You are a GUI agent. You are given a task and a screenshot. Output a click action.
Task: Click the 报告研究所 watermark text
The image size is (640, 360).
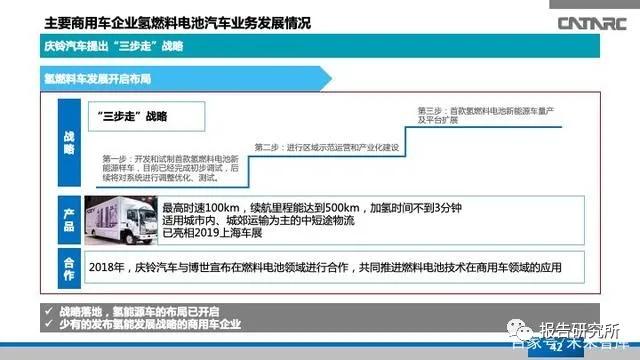[x=579, y=330]
